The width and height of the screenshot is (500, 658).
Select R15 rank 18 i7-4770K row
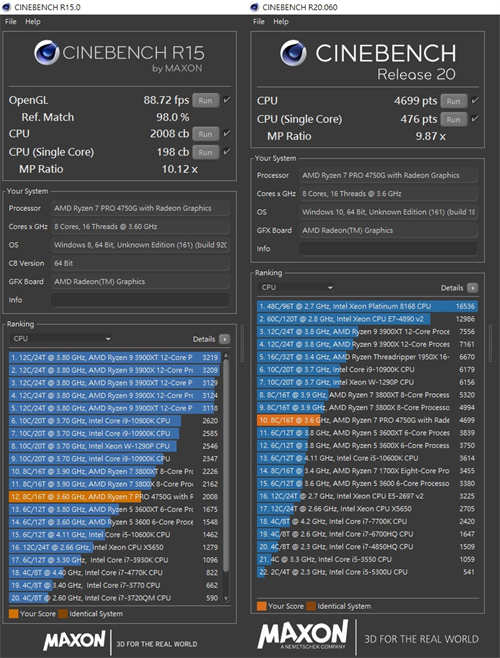115,572
